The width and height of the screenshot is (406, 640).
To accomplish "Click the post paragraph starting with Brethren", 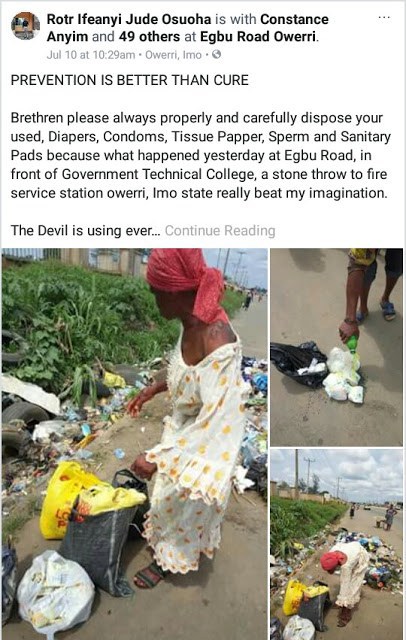I will tap(201, 156).
